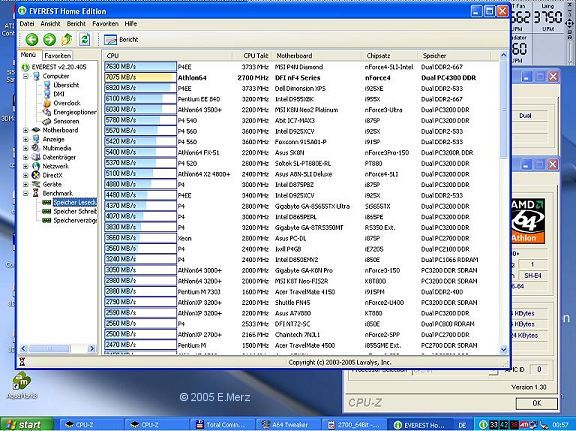
Task: Select the Sensoren tree item
Action: point(66,121)
